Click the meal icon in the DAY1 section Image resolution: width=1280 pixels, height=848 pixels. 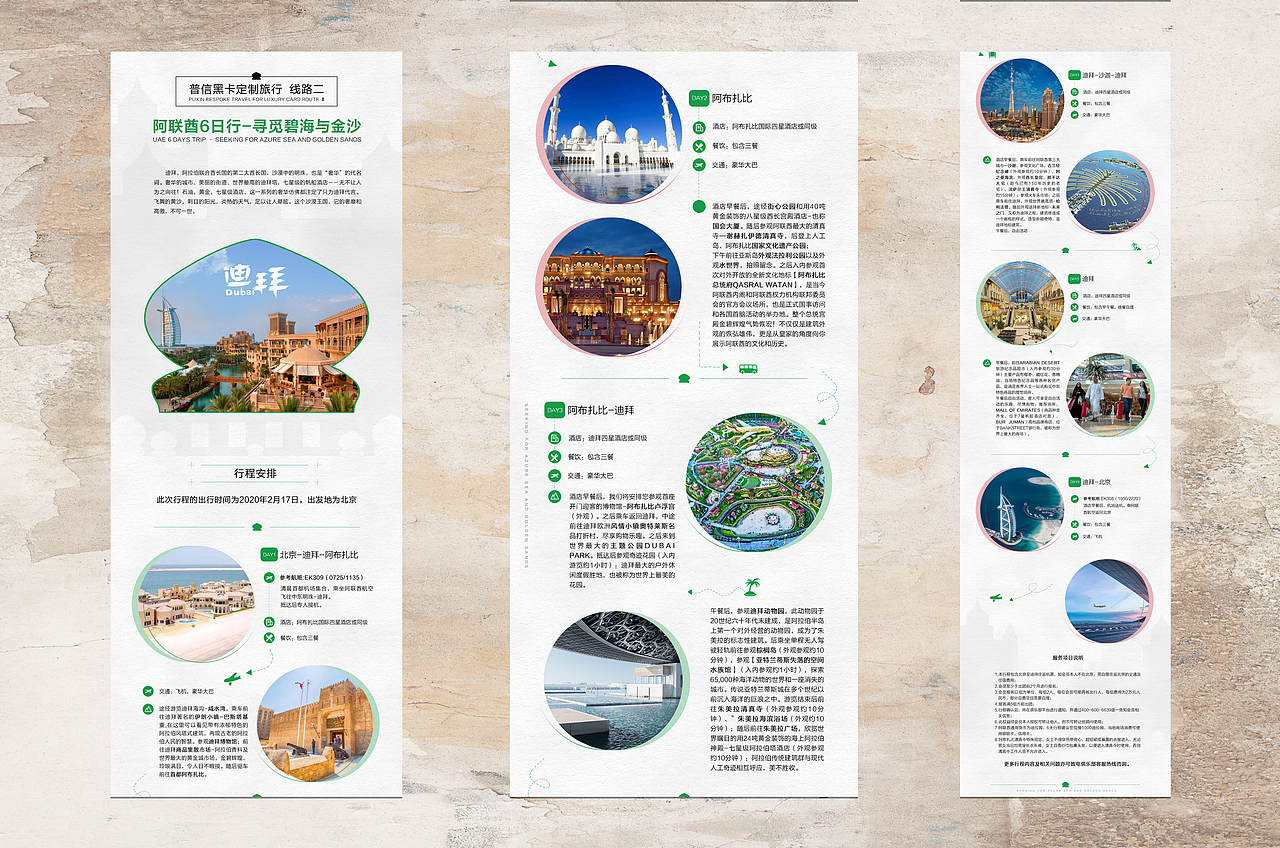coord(269,638)
